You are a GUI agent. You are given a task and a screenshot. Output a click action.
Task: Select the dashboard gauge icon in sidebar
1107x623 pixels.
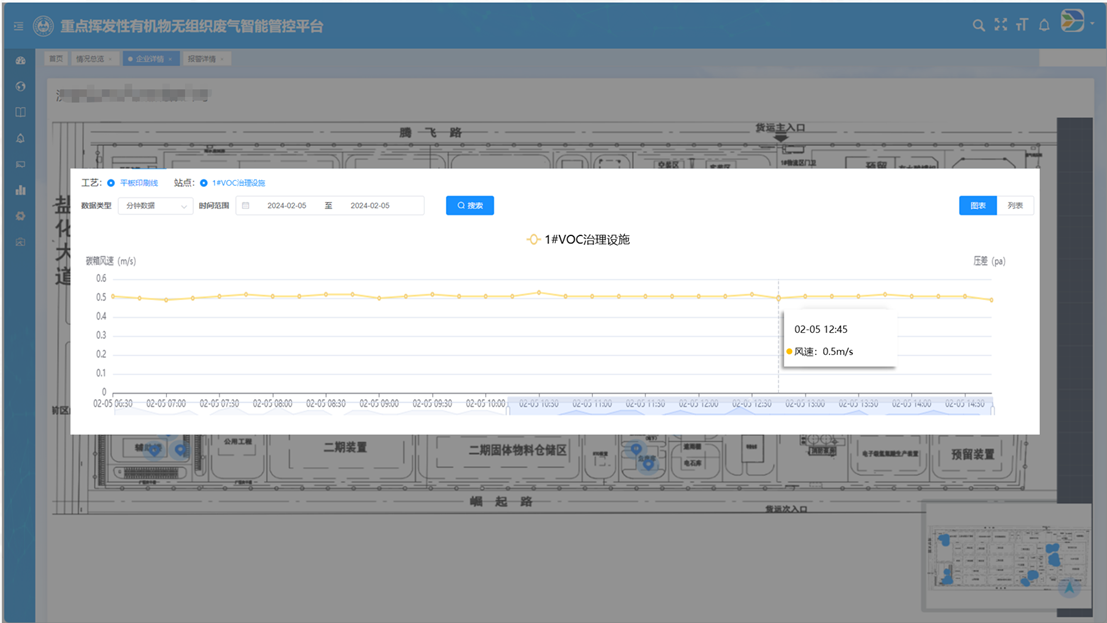pyautogui.click(x=20, y=61)
